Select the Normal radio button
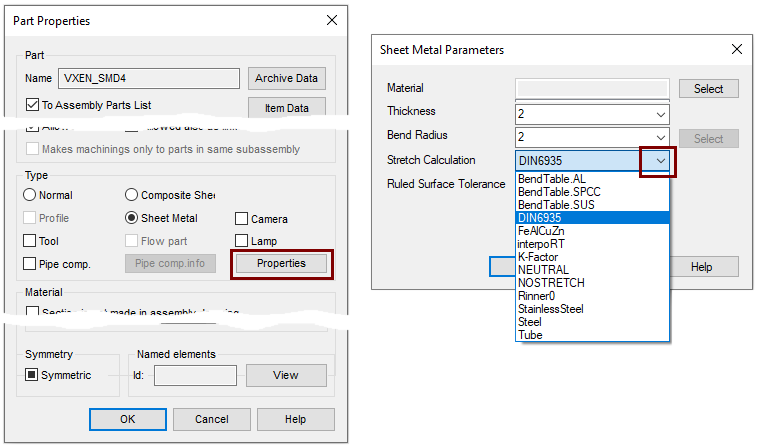Screen dimensions: 758x447 pyautogui.click(x=30, y=195)
